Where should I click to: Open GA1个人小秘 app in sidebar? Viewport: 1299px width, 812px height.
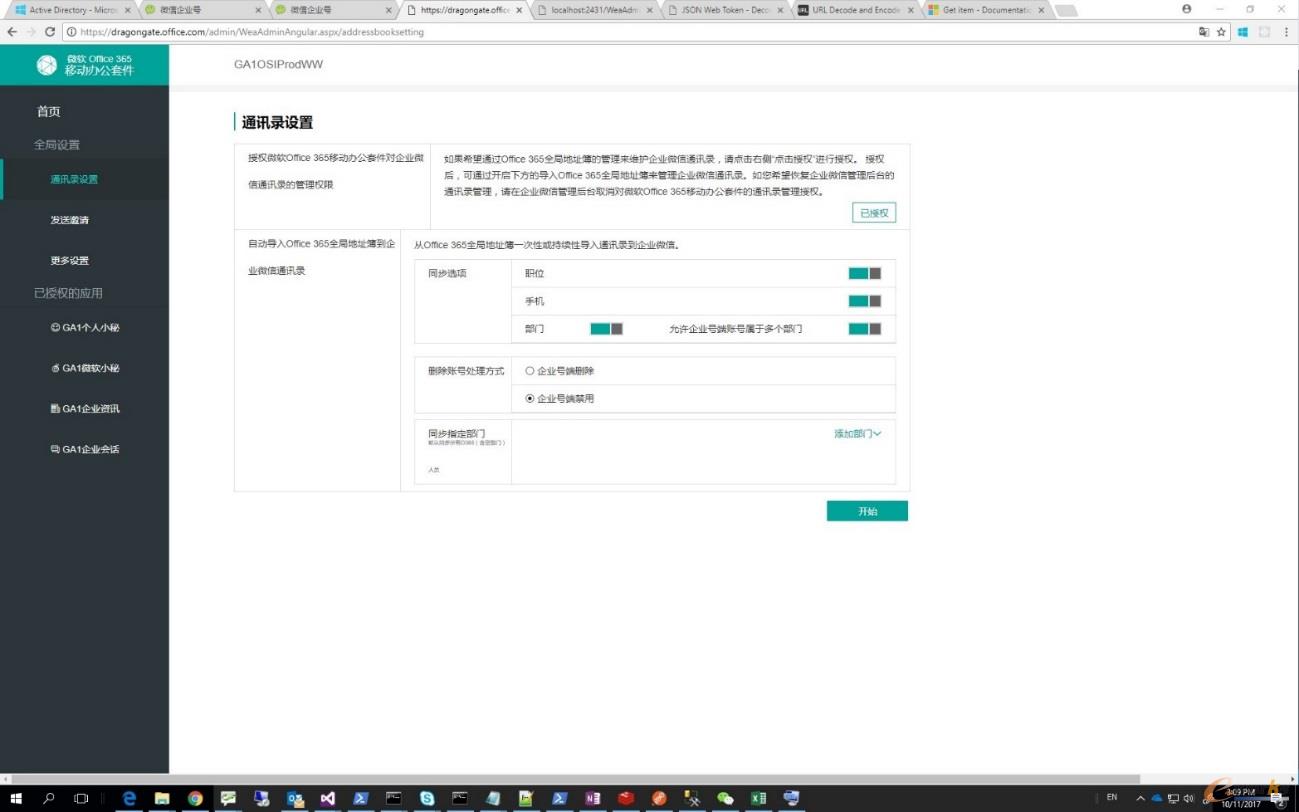(x=85, y=328)
